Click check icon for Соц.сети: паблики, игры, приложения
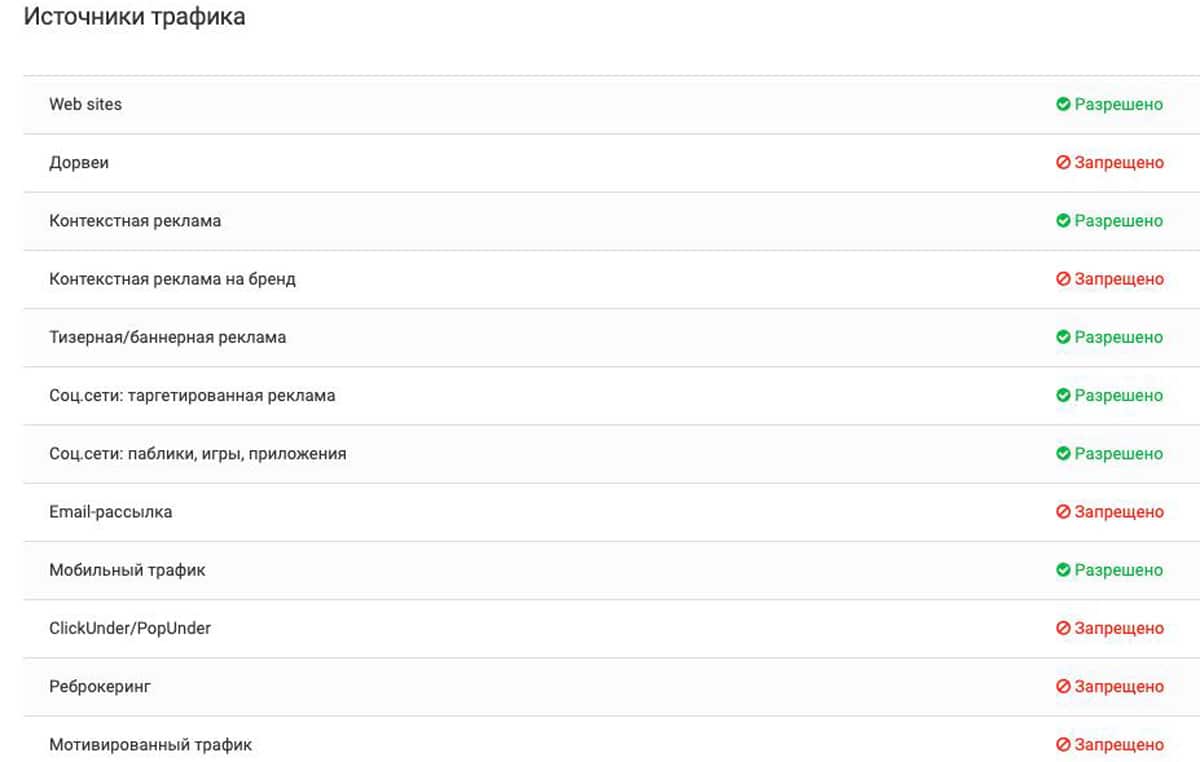 tap(1063, 454)
